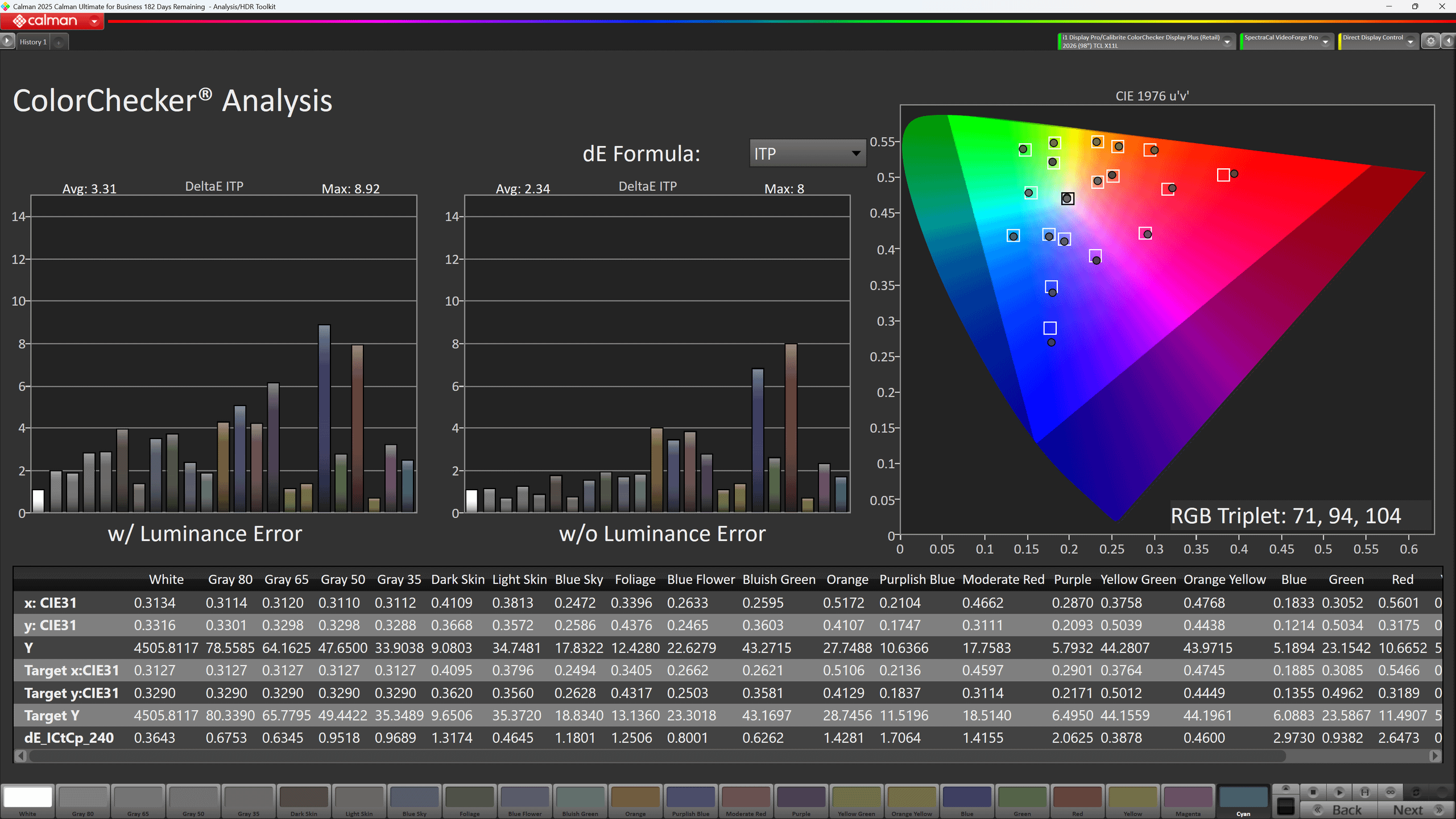Click the play arrow beside History 1
Viewport: 1456px width, 819px height.
coord(7,41)
